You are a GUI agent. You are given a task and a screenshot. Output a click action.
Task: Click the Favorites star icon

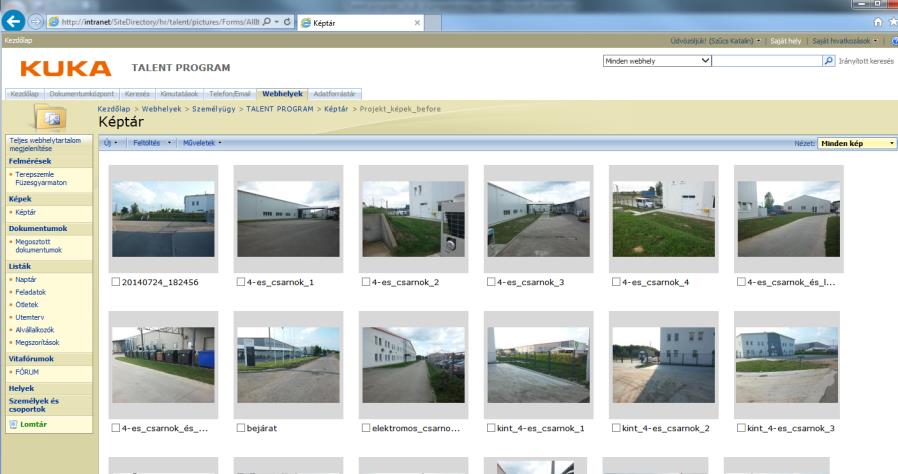[x=893, y=22]
